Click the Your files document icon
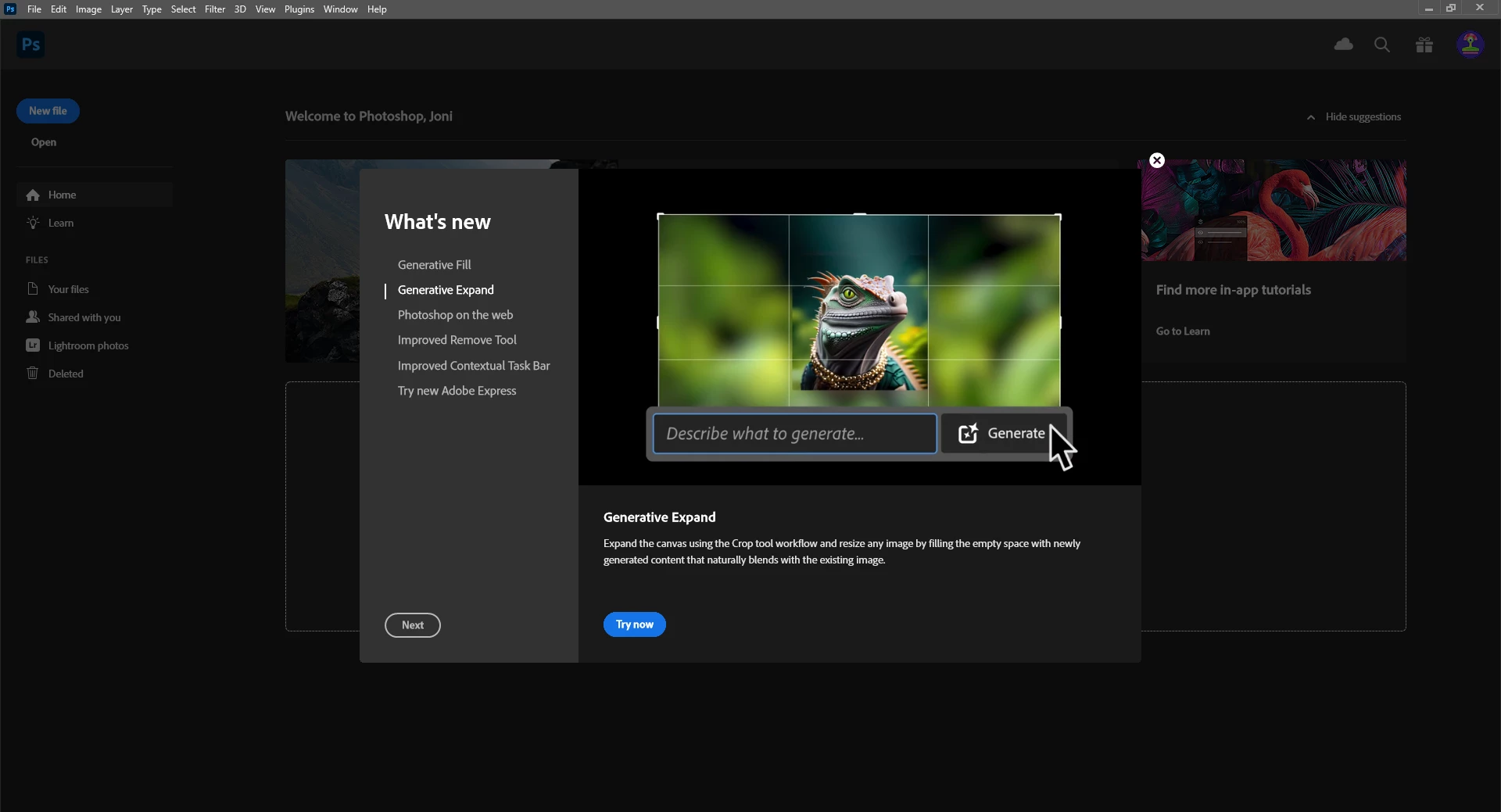This screenshot has height=812, width=1501. point(33,288)
